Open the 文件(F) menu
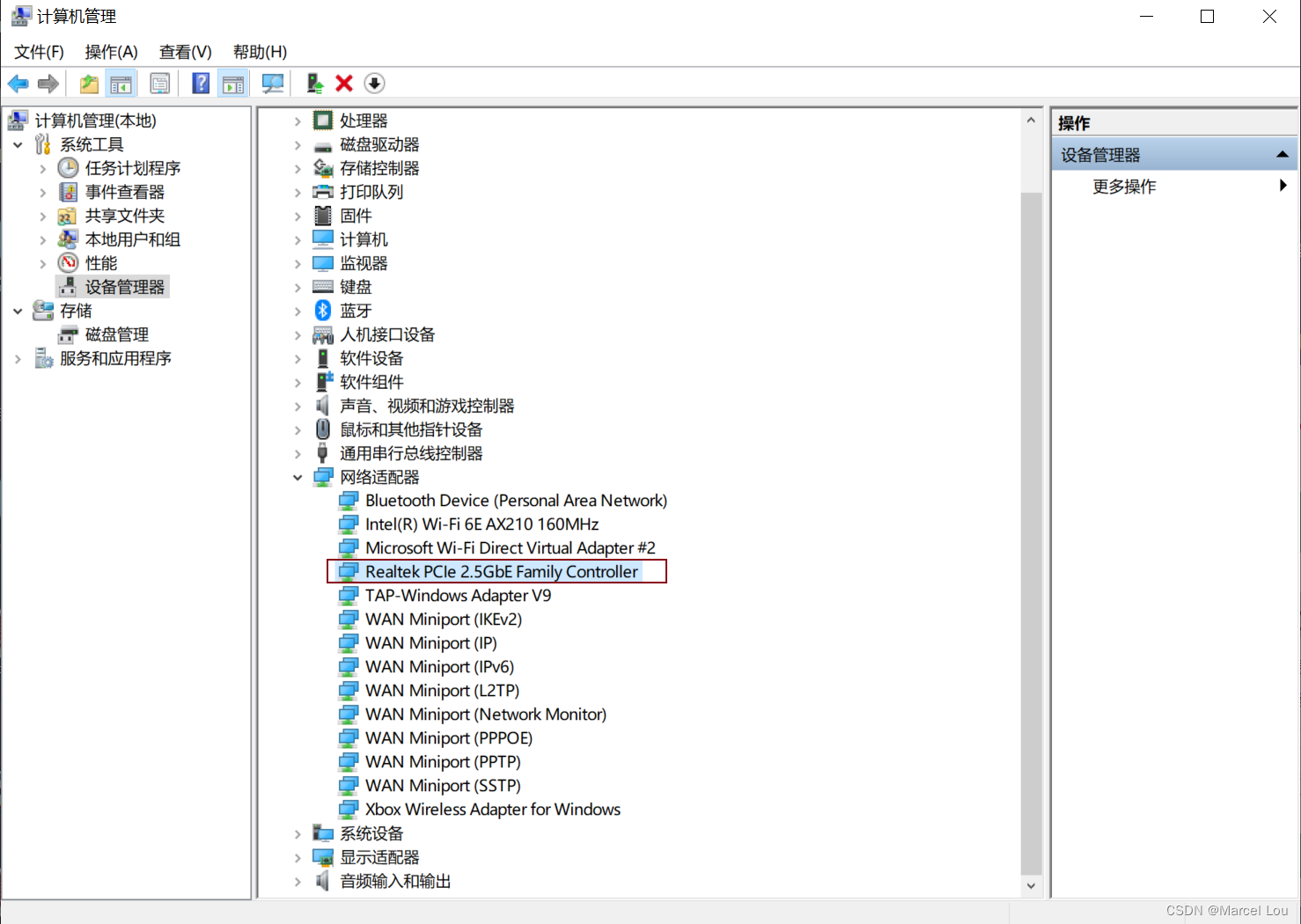1301x924 pixels. click(x=39, y=52)
